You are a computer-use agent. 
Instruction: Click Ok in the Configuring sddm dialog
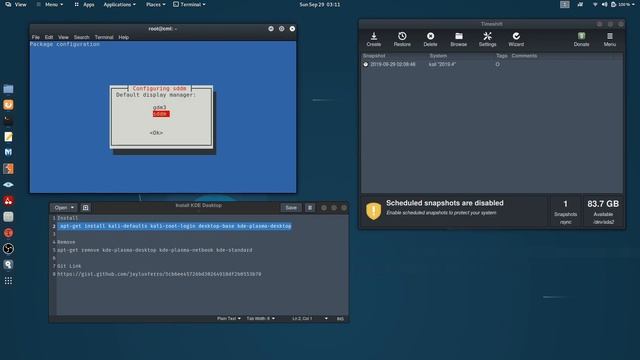tap(156, 133)
